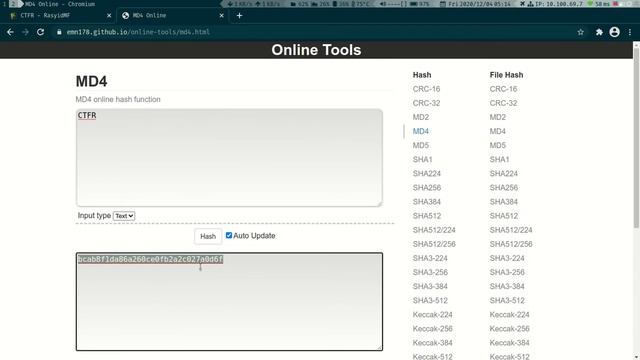This screenshot has width=640, height=360.
Task: Open SHA224 in the Hash column
Action: (x=427, y=173)
